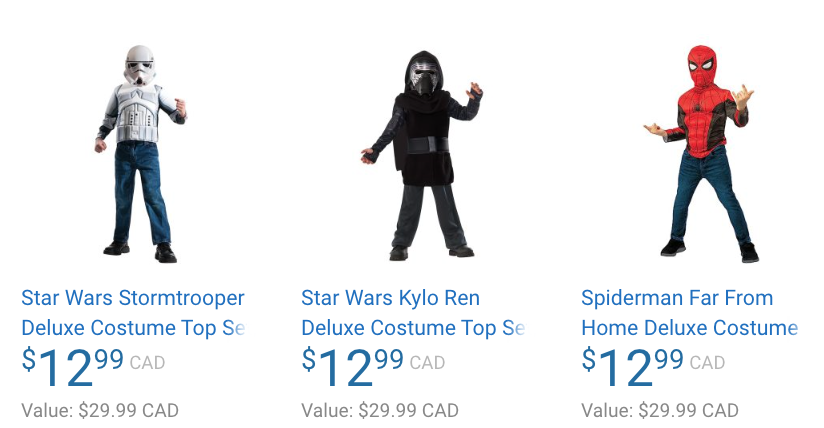The image size is (824, 428).
Task: Click the CAD label beside the Stormtrooper price
Action: 147,363
